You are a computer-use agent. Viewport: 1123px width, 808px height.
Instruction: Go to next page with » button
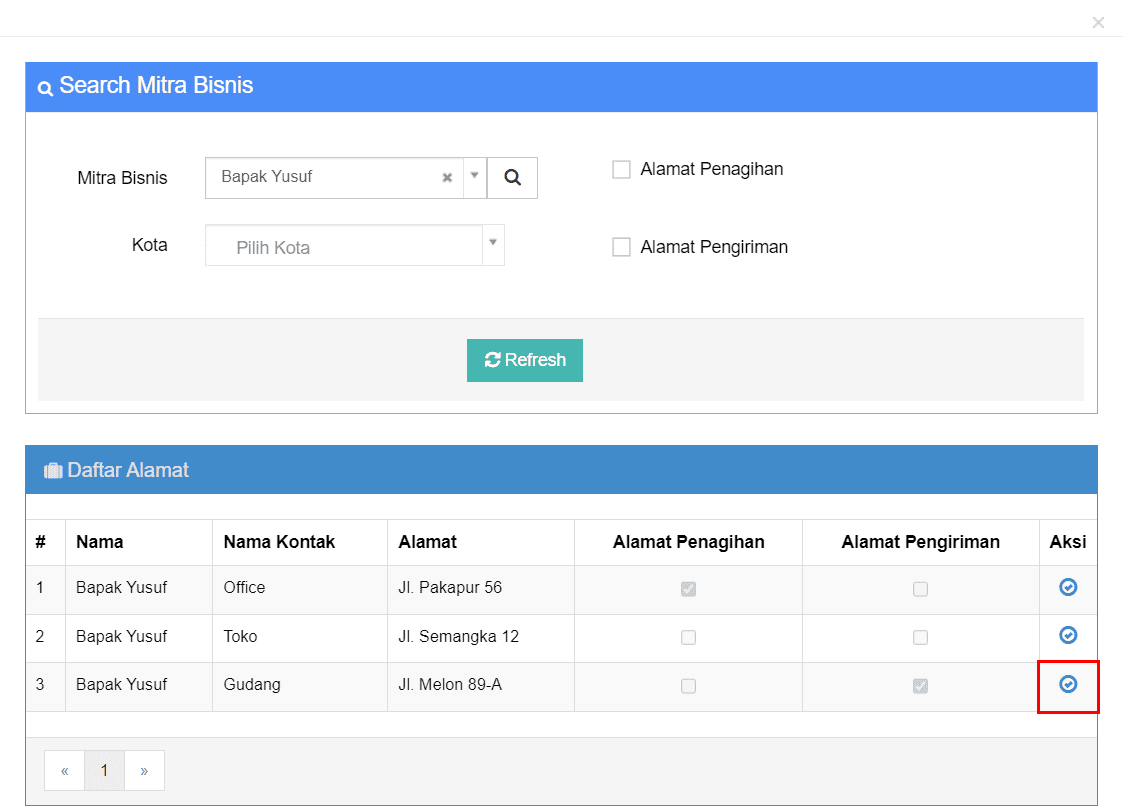coord(144,771)
